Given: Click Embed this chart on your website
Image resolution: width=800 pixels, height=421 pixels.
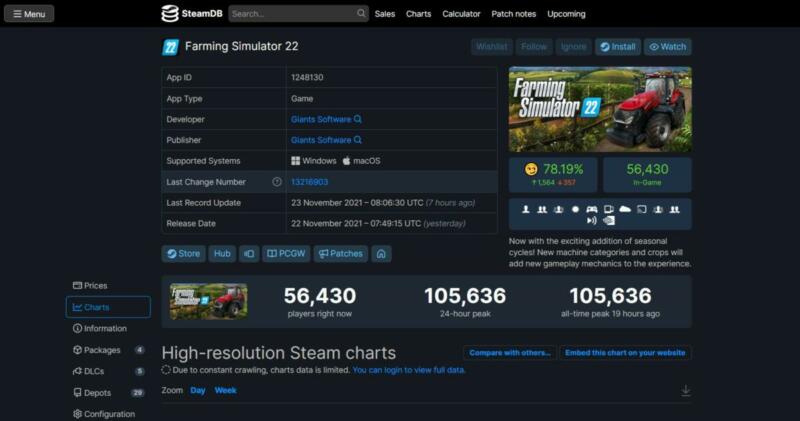Looking at the screenshot, I should [x=625, y=353].
